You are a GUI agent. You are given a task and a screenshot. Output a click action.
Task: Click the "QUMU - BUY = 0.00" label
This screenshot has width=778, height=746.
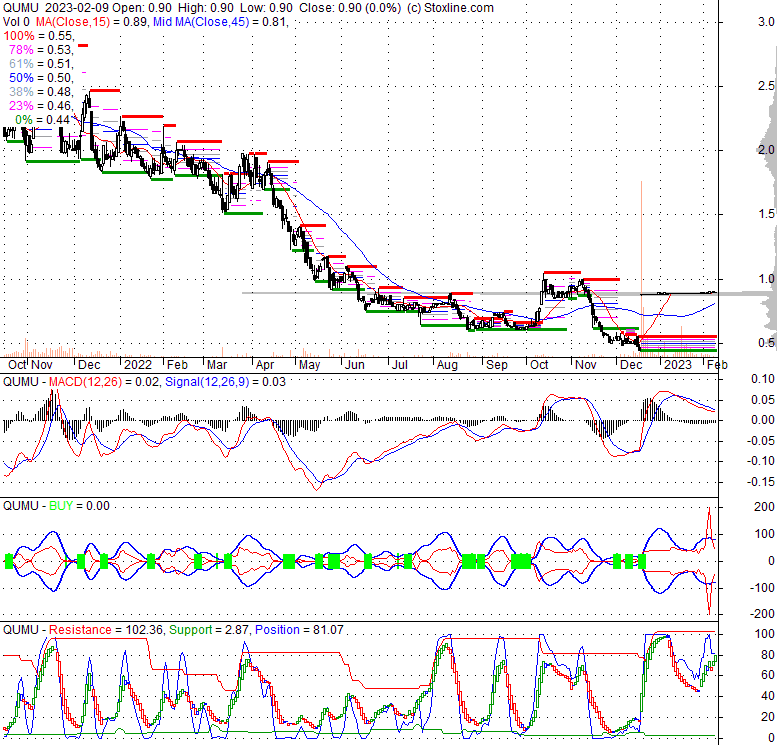point(56,506)
